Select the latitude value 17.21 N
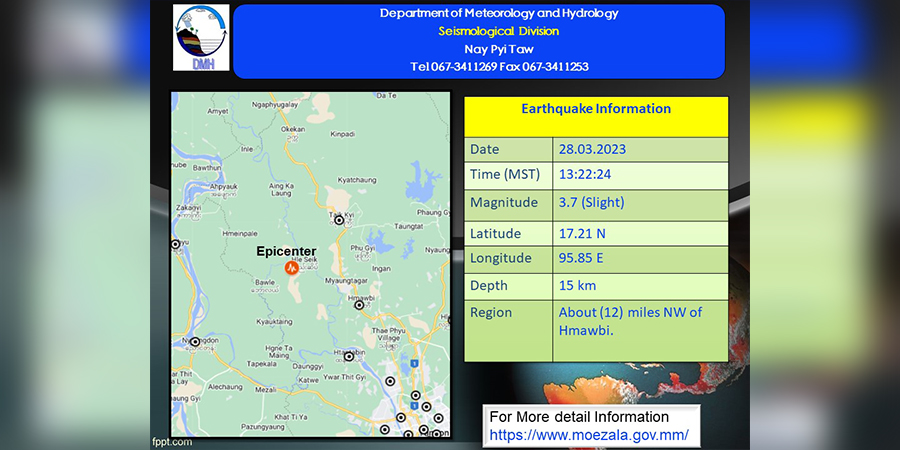This screenshot has height=450, width=900. (582, 234)
